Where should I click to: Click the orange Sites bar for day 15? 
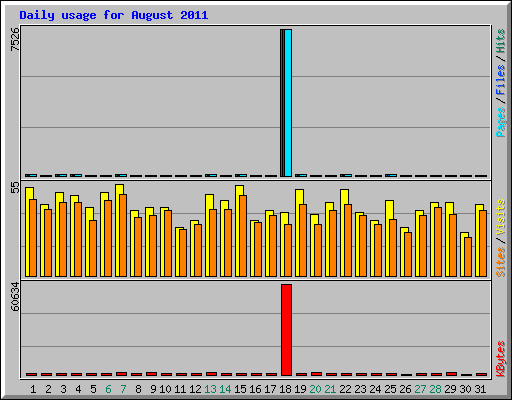coord(243,236)
